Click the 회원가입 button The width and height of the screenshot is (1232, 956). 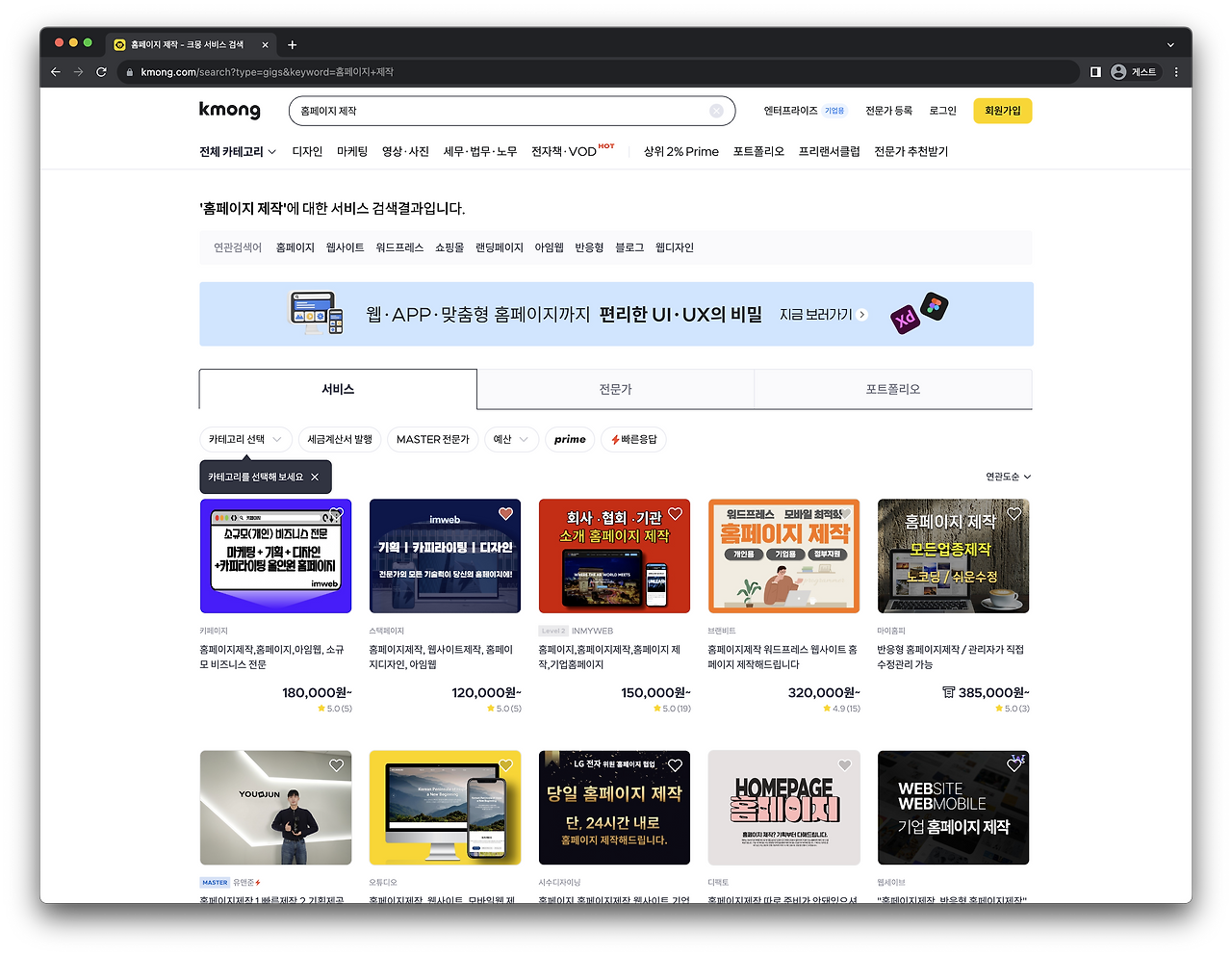(1002, 110)
